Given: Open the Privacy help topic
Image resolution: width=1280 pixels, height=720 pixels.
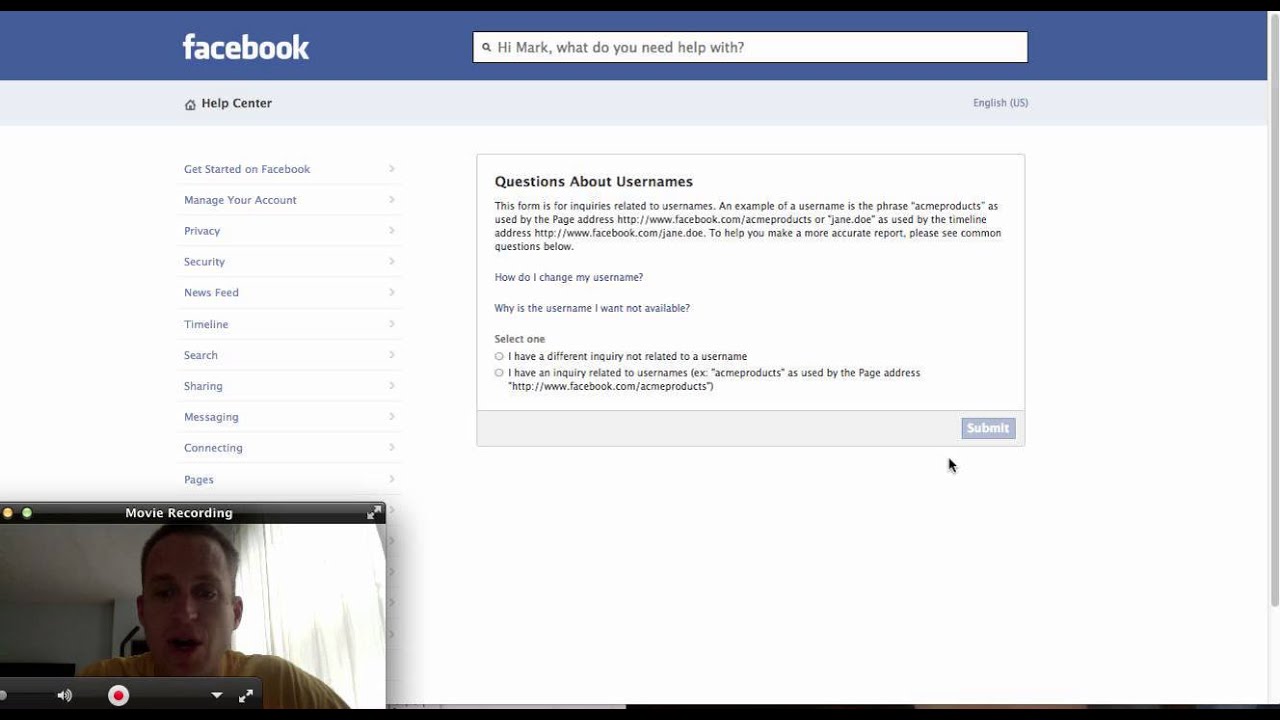Looking at the screenshot, I should click(x=202, y=231).
